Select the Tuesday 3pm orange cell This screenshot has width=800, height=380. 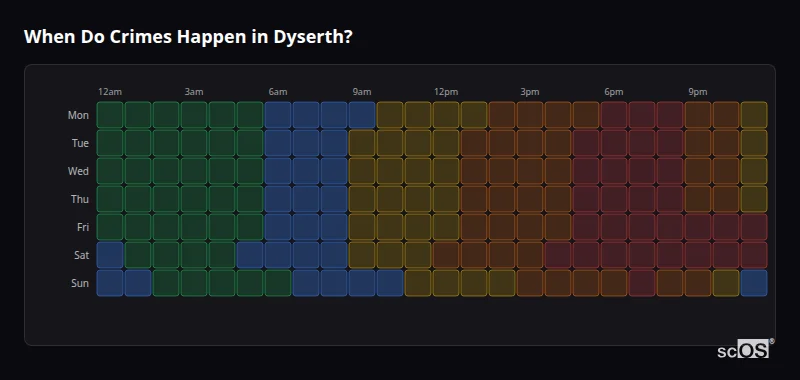coord(530,143)
